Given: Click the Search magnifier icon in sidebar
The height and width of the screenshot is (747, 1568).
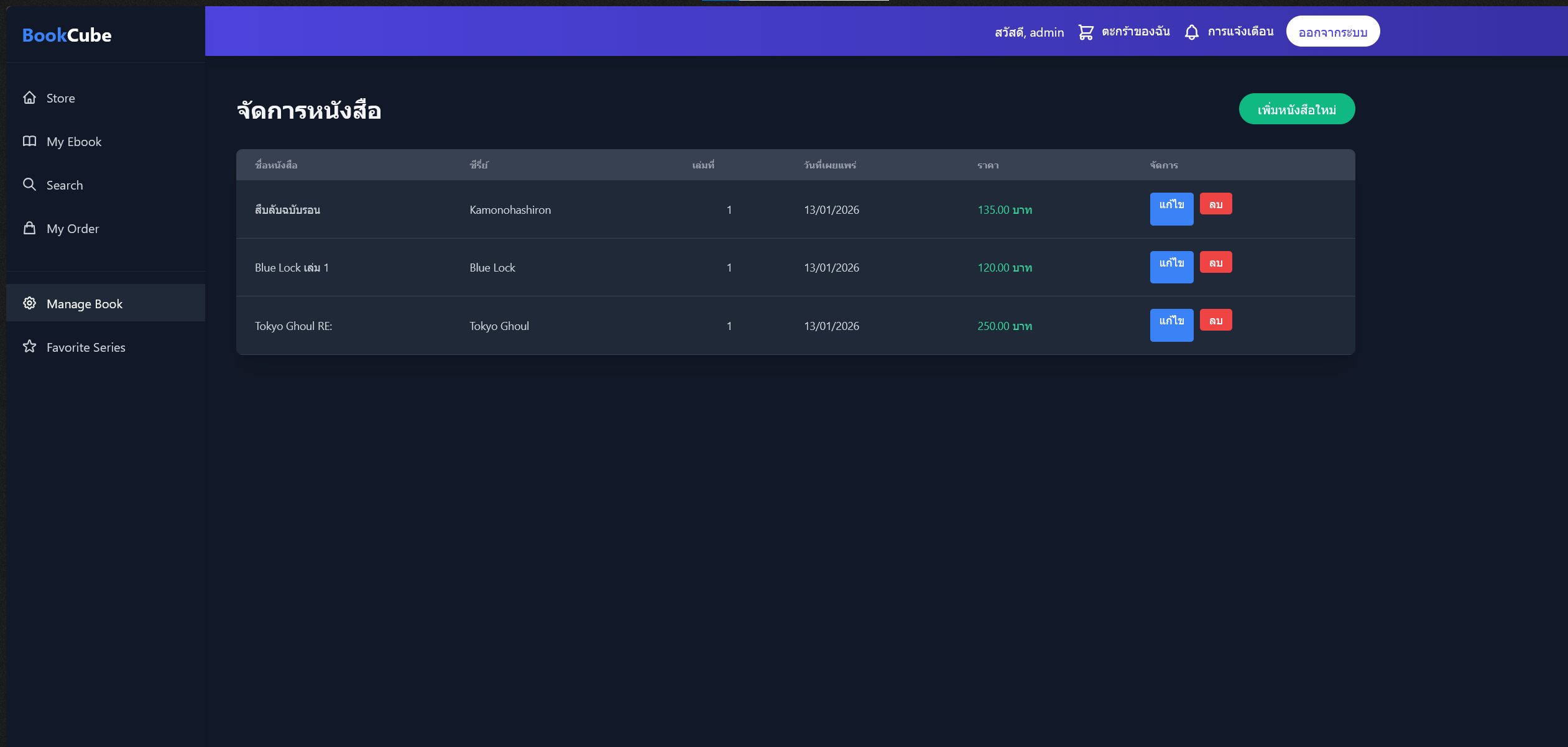Looking at the screenshot, I should pos(29,185).
